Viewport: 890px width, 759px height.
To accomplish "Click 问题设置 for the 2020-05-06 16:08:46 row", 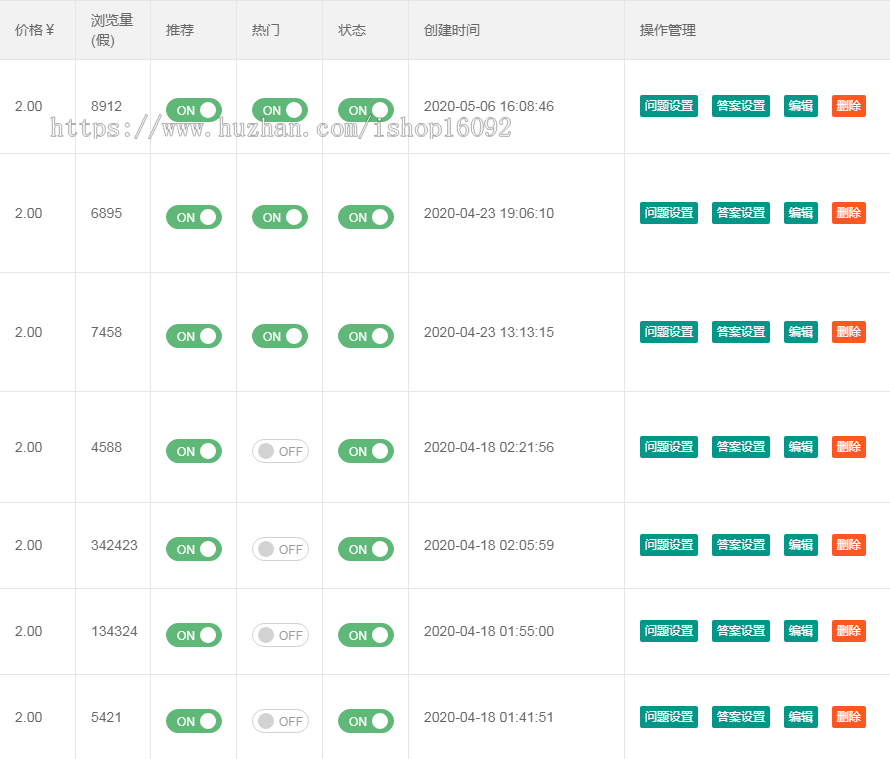I will (668, 106).
